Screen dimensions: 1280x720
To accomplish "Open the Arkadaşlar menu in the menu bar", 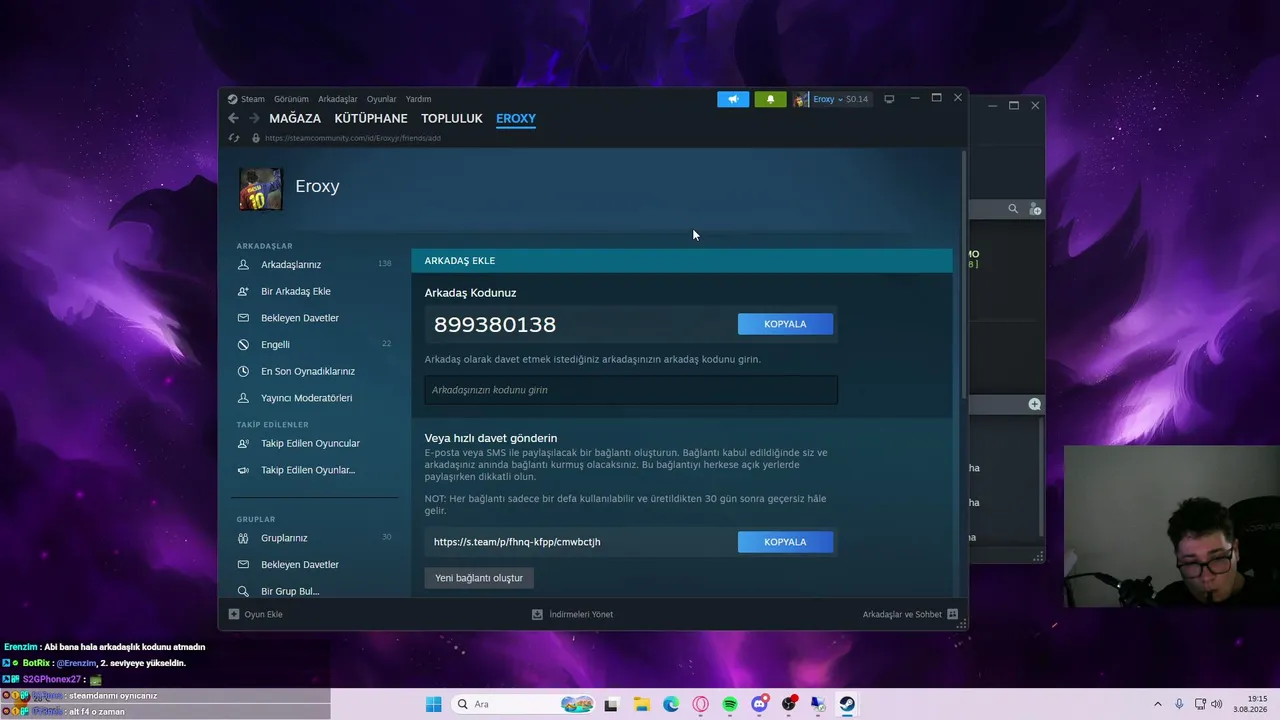I will click(338, 99).
